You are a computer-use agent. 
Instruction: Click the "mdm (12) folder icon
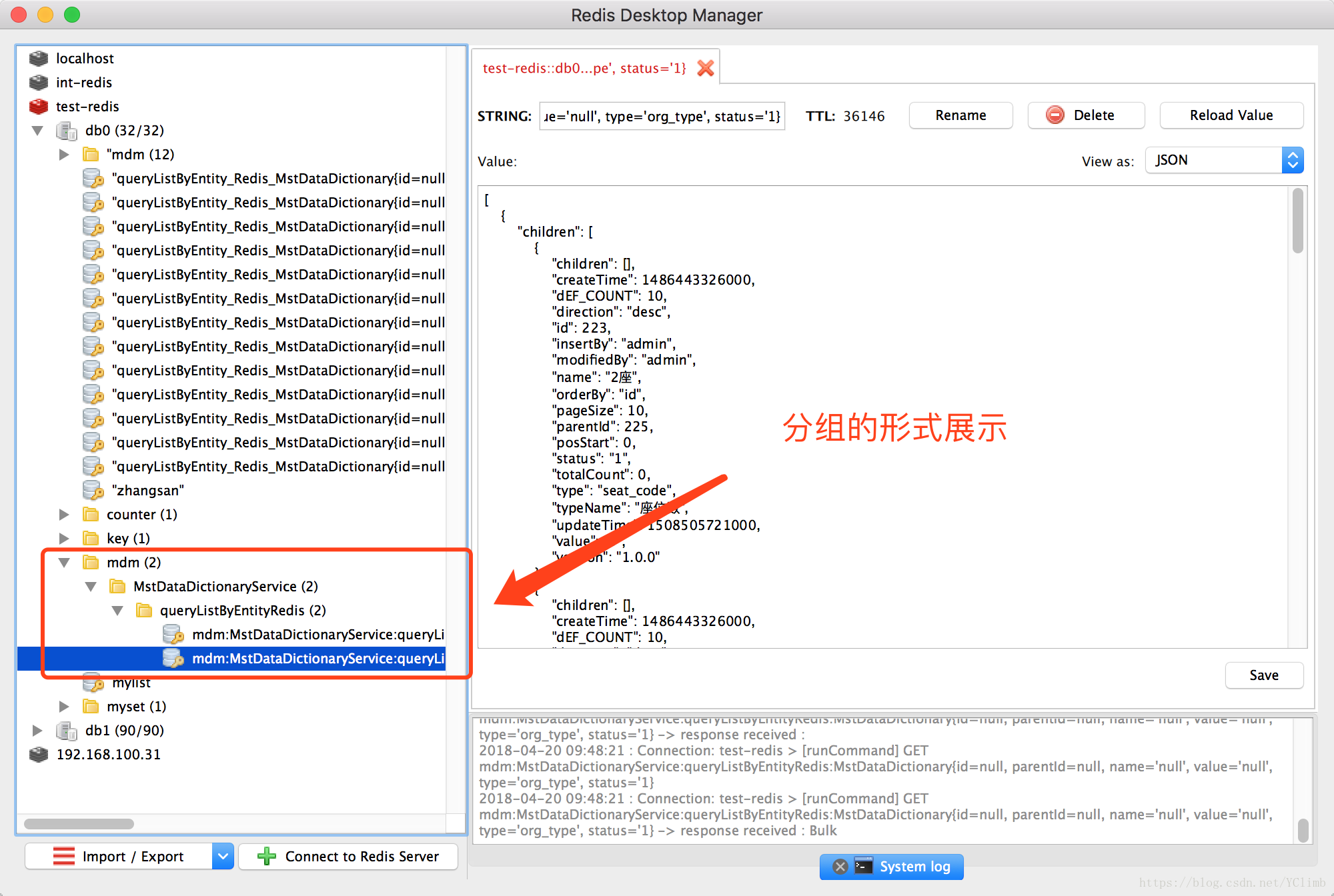91,155
